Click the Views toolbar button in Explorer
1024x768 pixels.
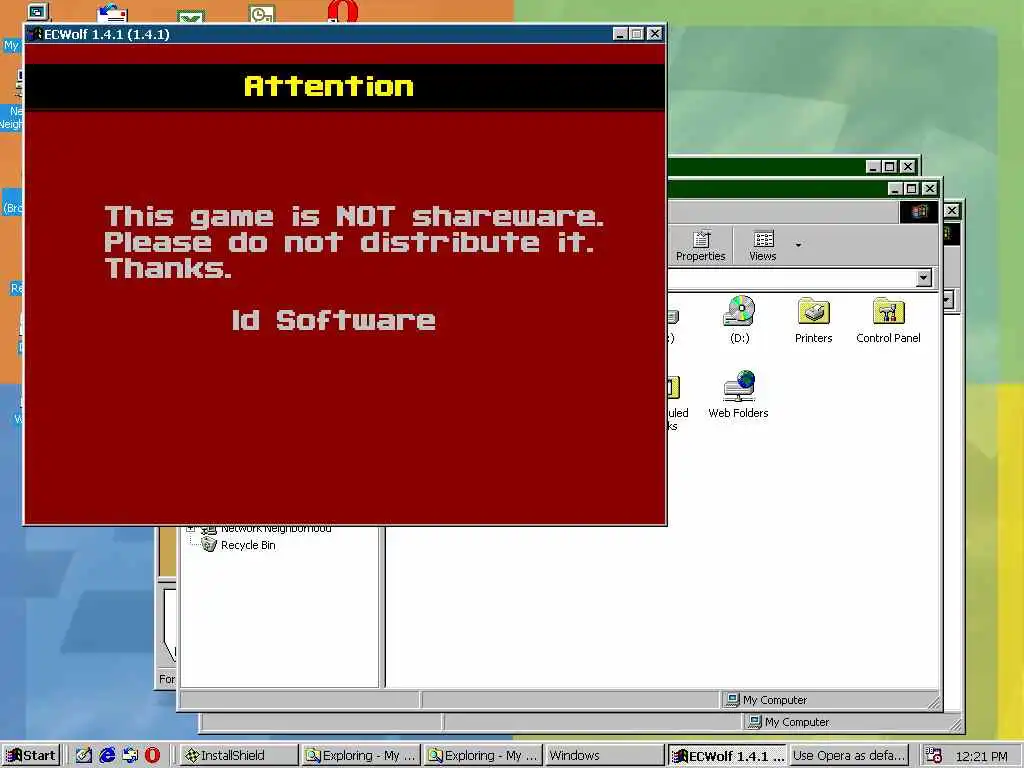[x=762, y=246]
